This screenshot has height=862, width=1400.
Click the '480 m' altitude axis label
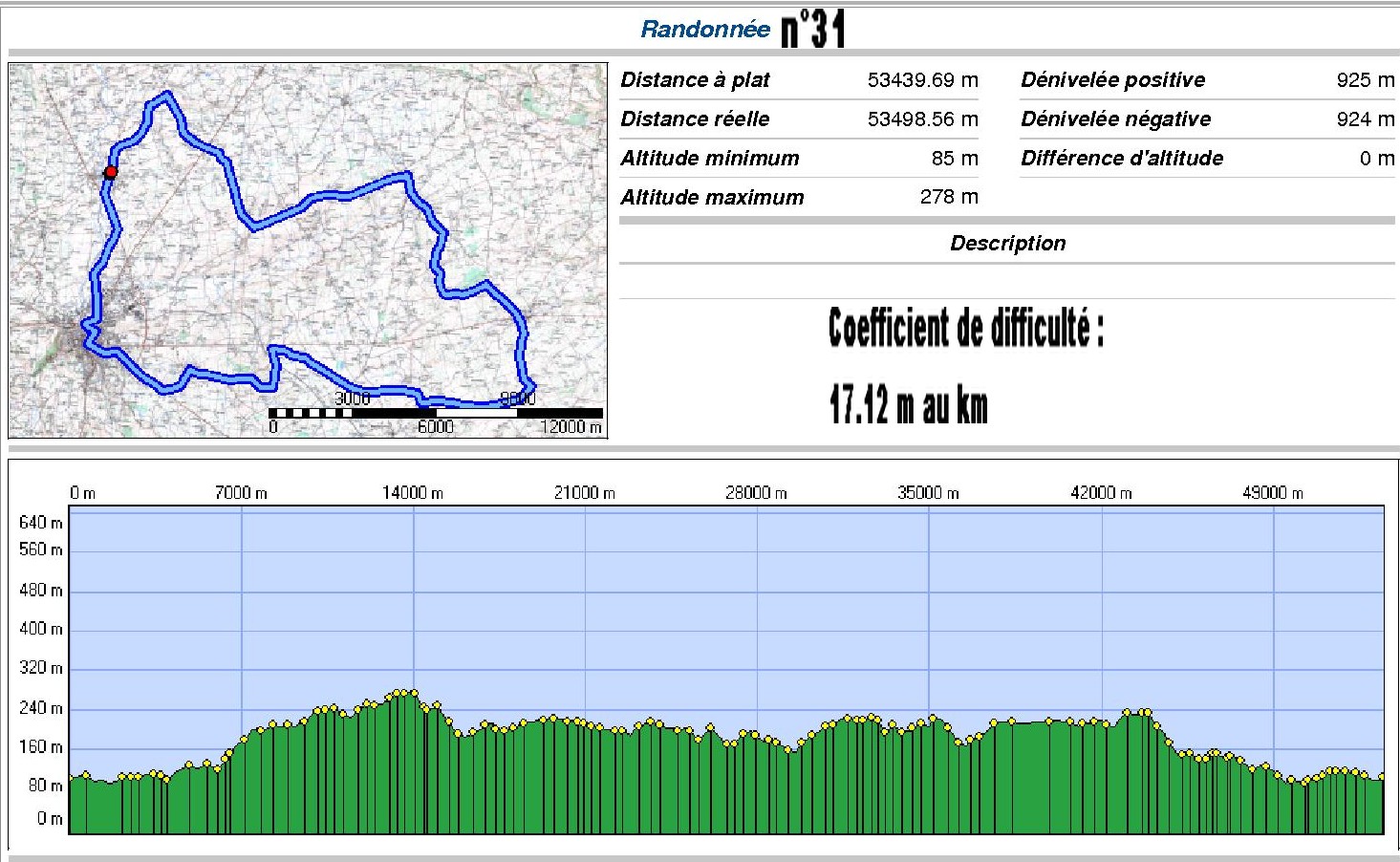40,591
